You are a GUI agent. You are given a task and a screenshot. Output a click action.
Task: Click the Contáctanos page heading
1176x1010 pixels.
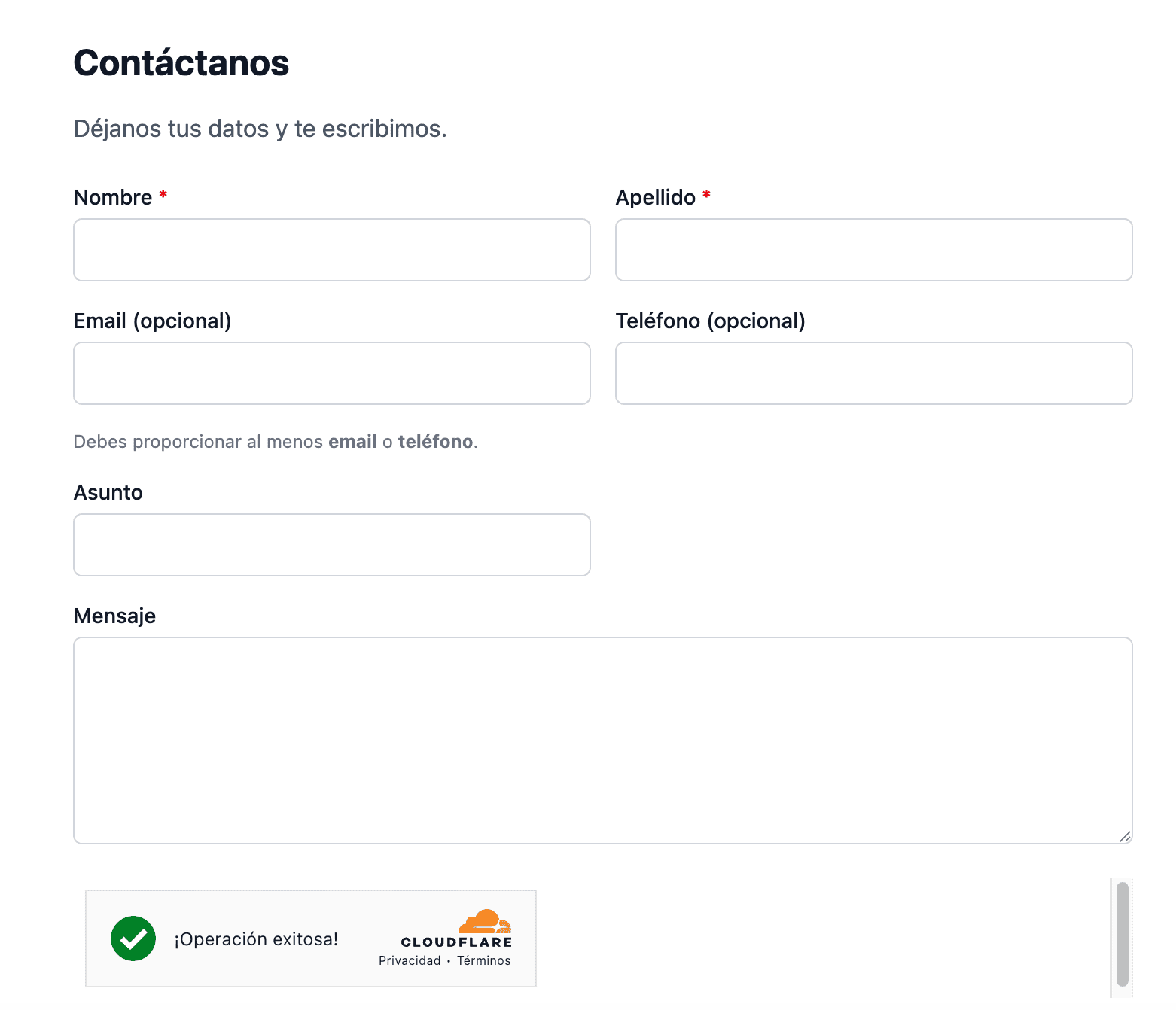[181, 63]
